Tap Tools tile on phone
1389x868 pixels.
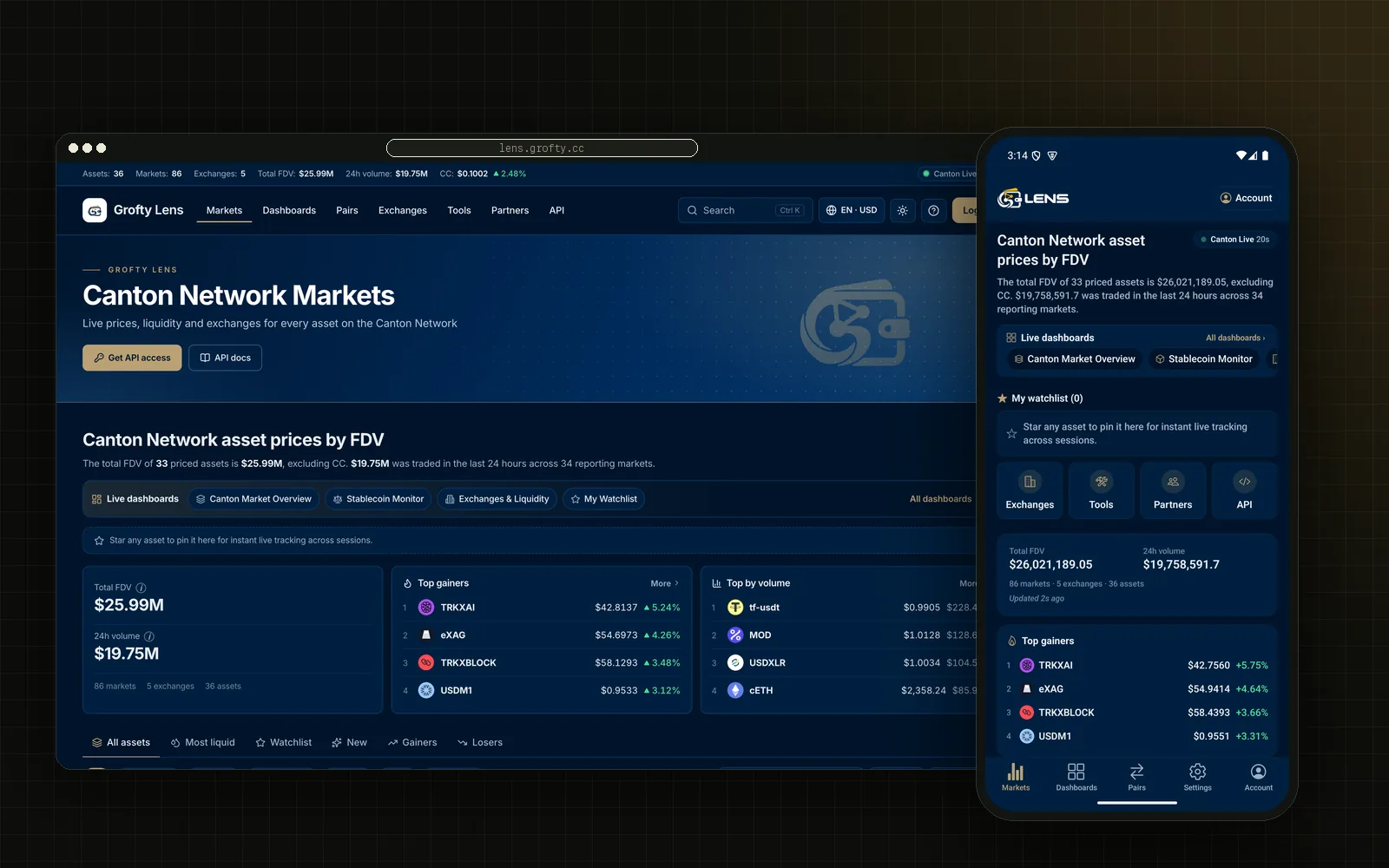[1101, 491]
